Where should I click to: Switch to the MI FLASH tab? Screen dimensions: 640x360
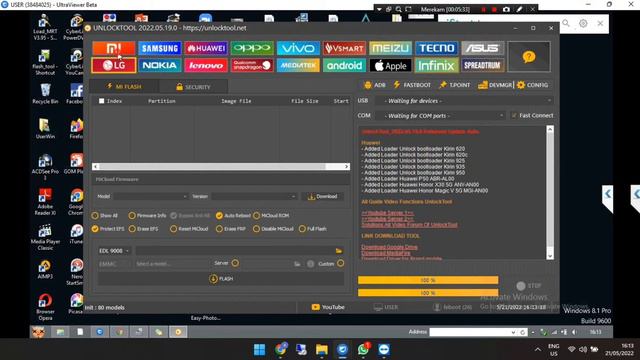124,87
